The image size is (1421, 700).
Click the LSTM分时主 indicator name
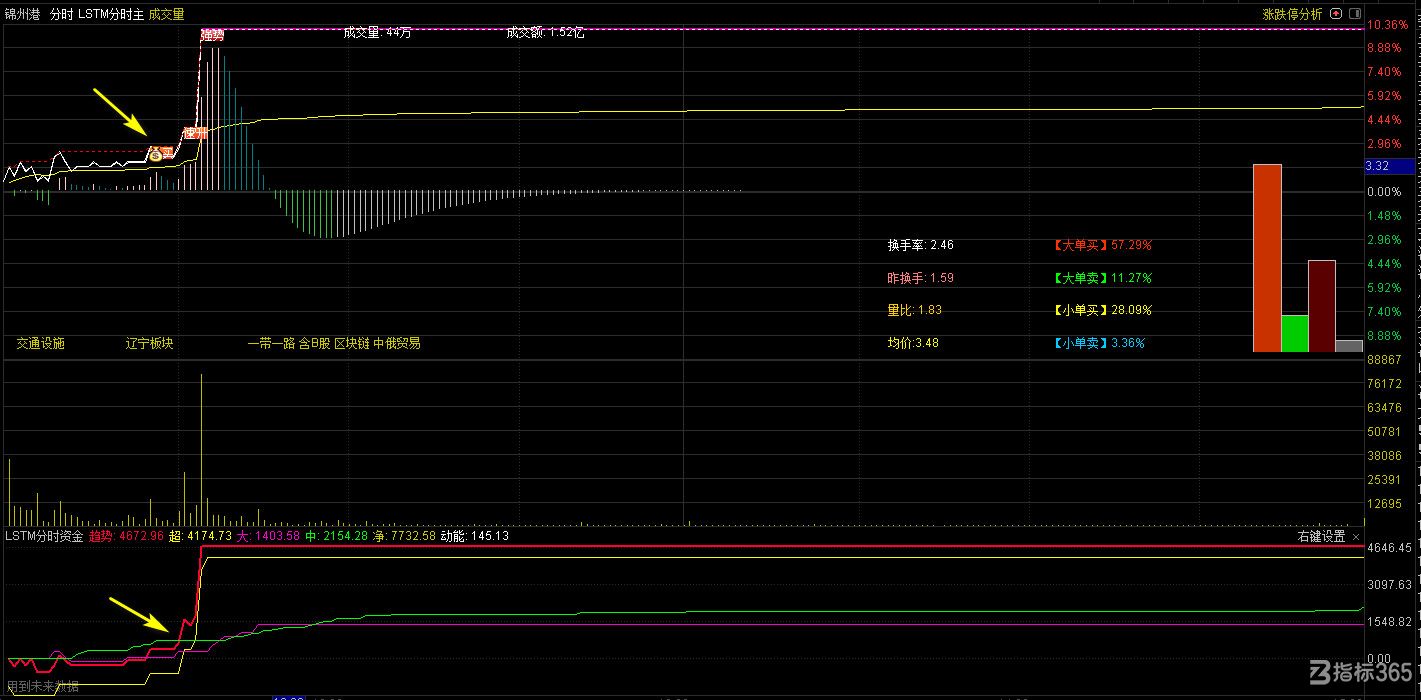pyautogui.click(x=111, y=15)
